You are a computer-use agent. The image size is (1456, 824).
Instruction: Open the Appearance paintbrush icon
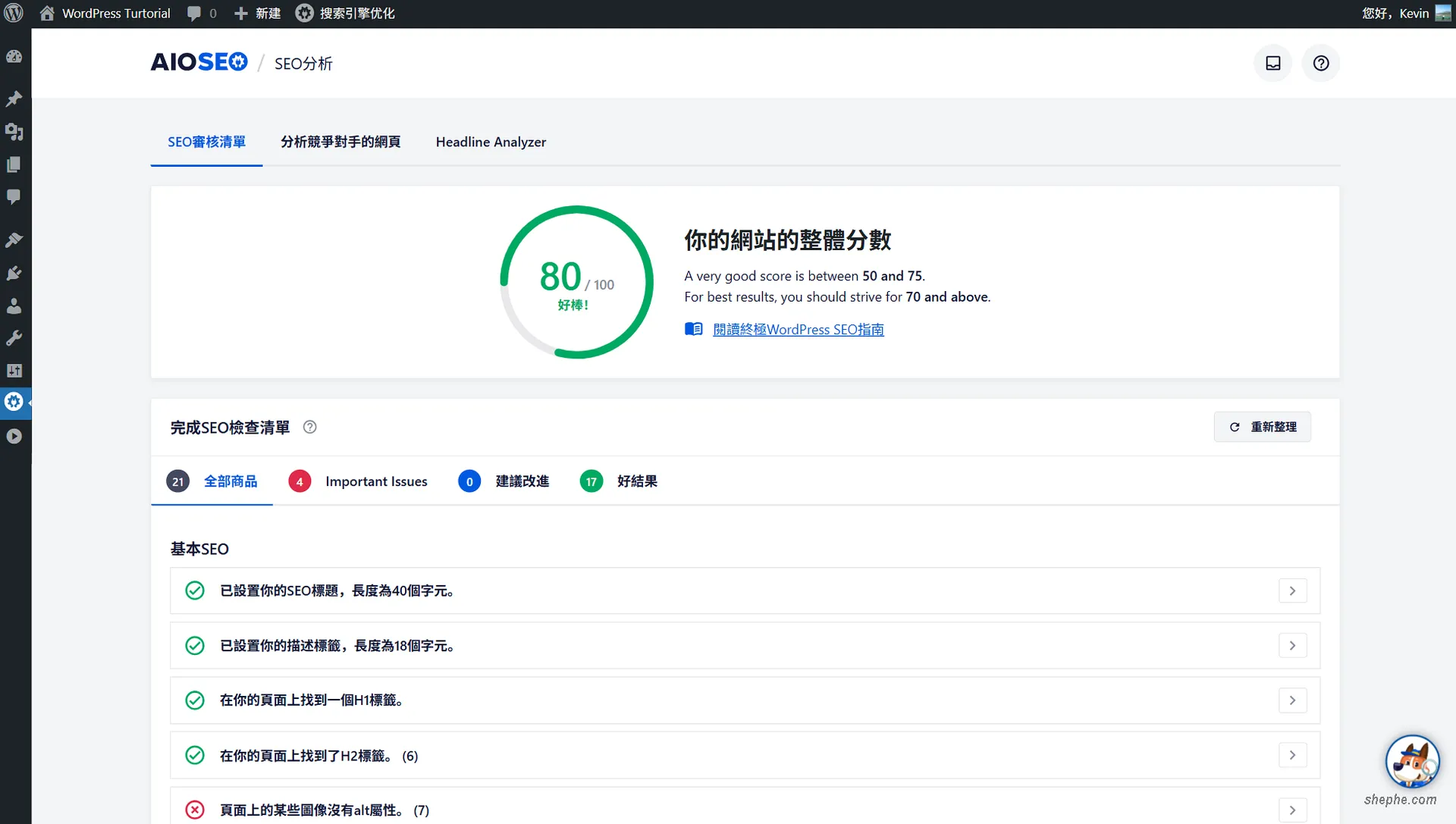14,240
